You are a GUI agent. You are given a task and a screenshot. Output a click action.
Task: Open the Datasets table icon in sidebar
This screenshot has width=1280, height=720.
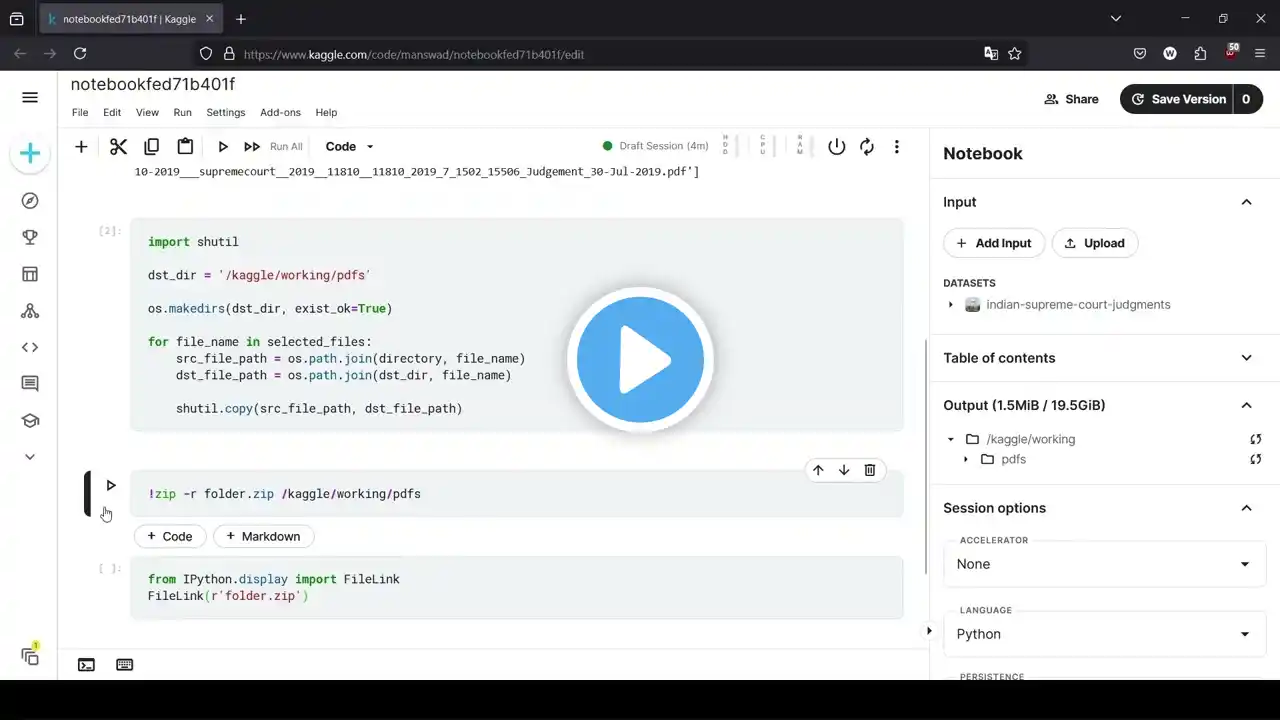pyautogui.click(x=30, y=274)
